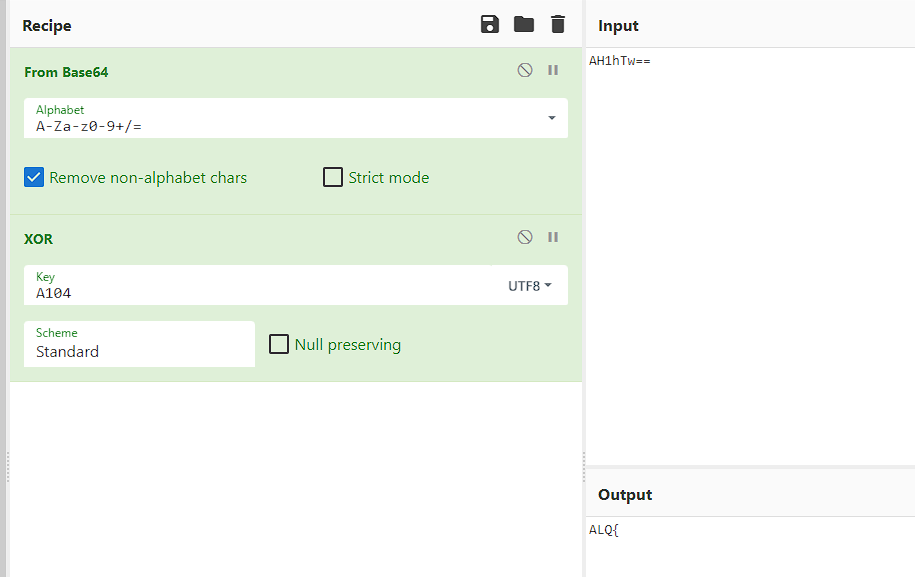Screen dimensions: 915x577
Task: Open the UTF8 key format dropdown
Action: [x=530, y=286]
